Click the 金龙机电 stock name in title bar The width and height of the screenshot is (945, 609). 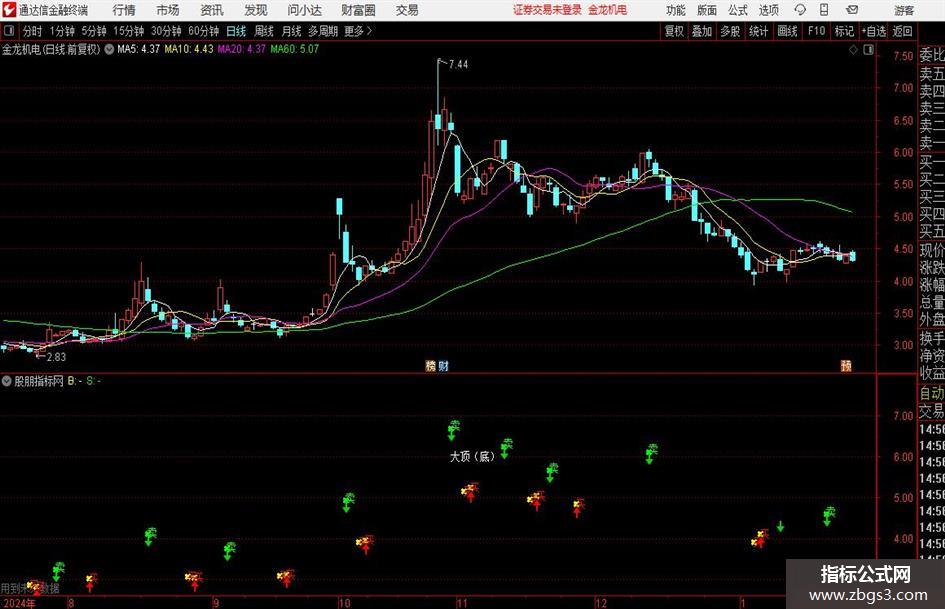[608, 10]
